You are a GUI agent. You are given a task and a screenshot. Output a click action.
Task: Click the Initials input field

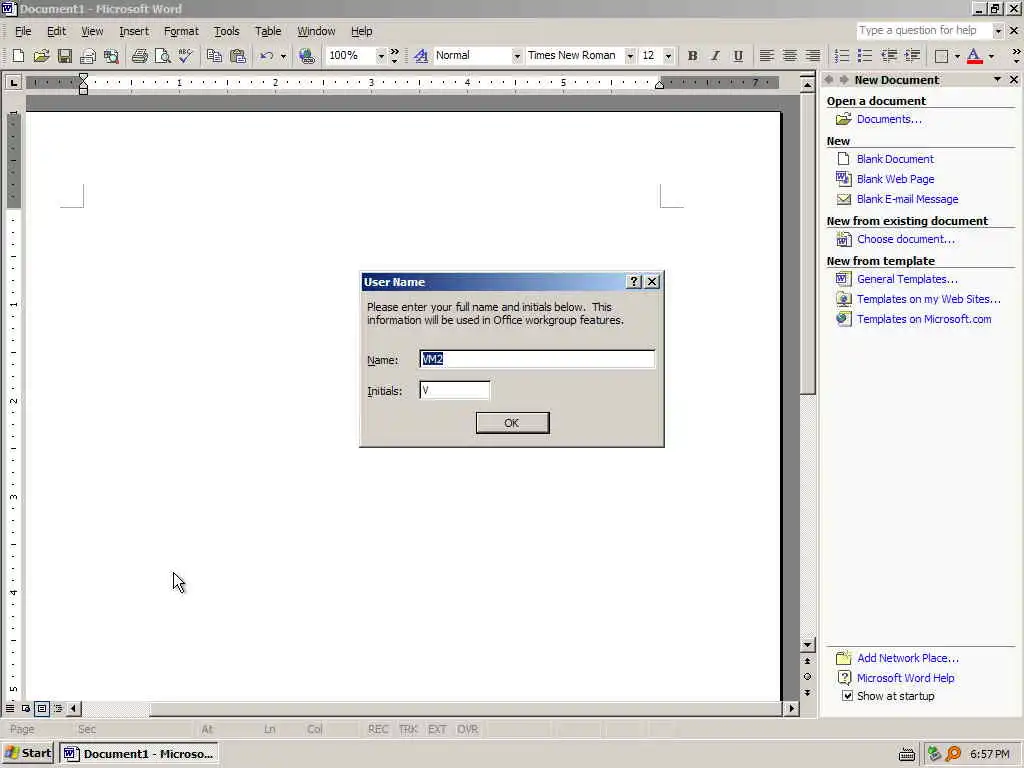(455, 391)
